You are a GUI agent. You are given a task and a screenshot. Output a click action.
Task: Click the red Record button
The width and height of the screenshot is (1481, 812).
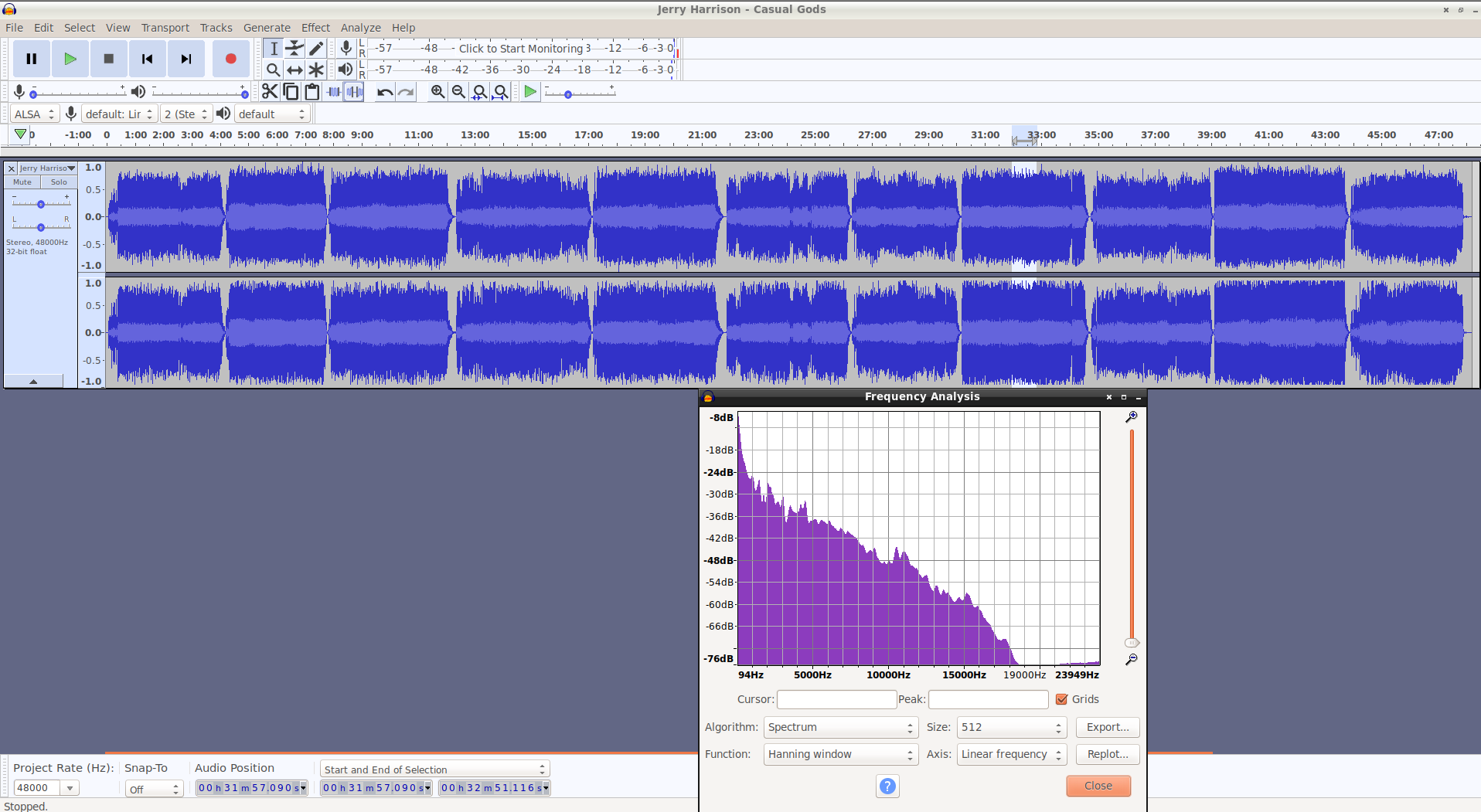pos(230,59)
